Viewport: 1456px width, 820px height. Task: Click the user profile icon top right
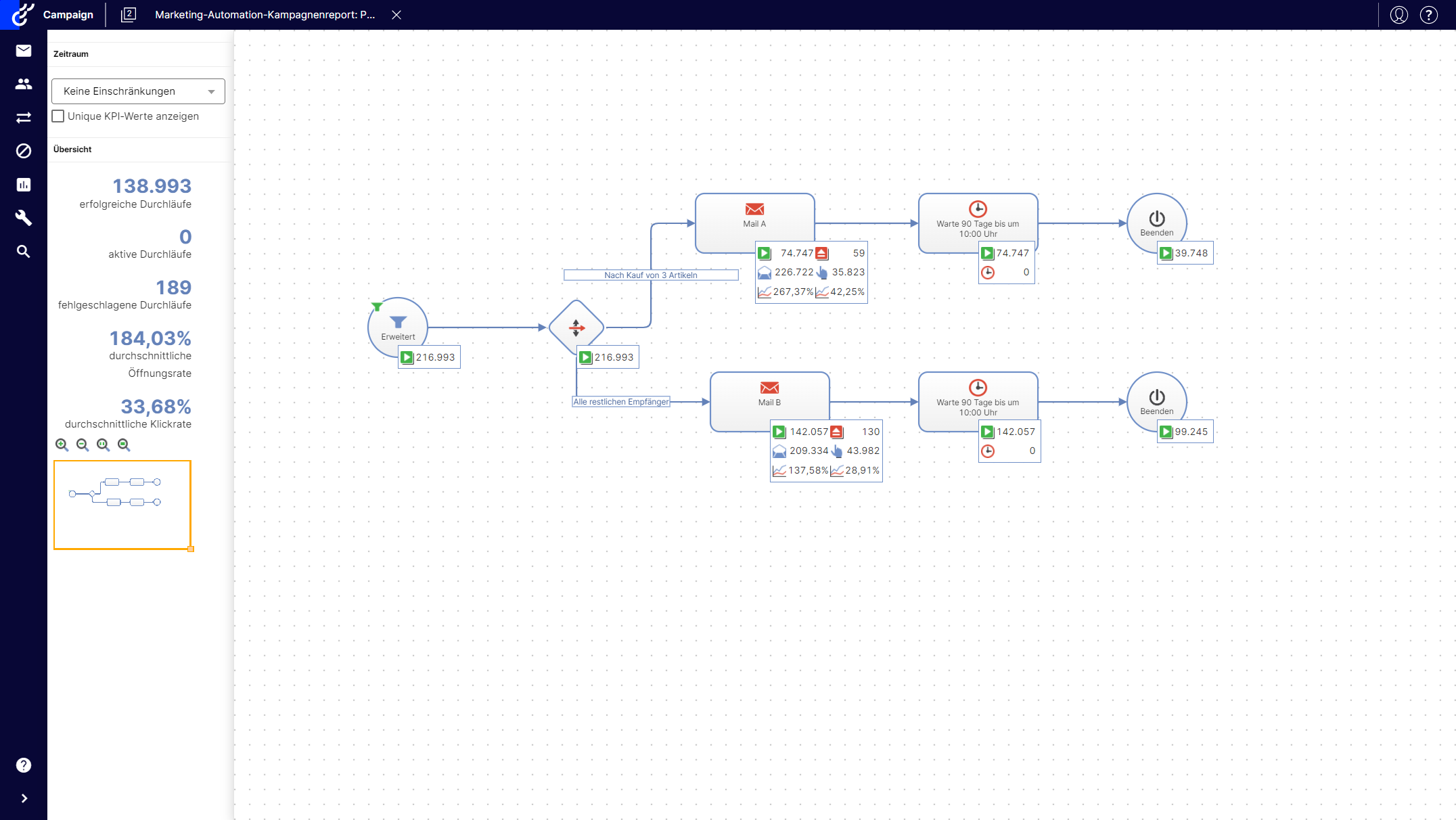coord(1398,14)
